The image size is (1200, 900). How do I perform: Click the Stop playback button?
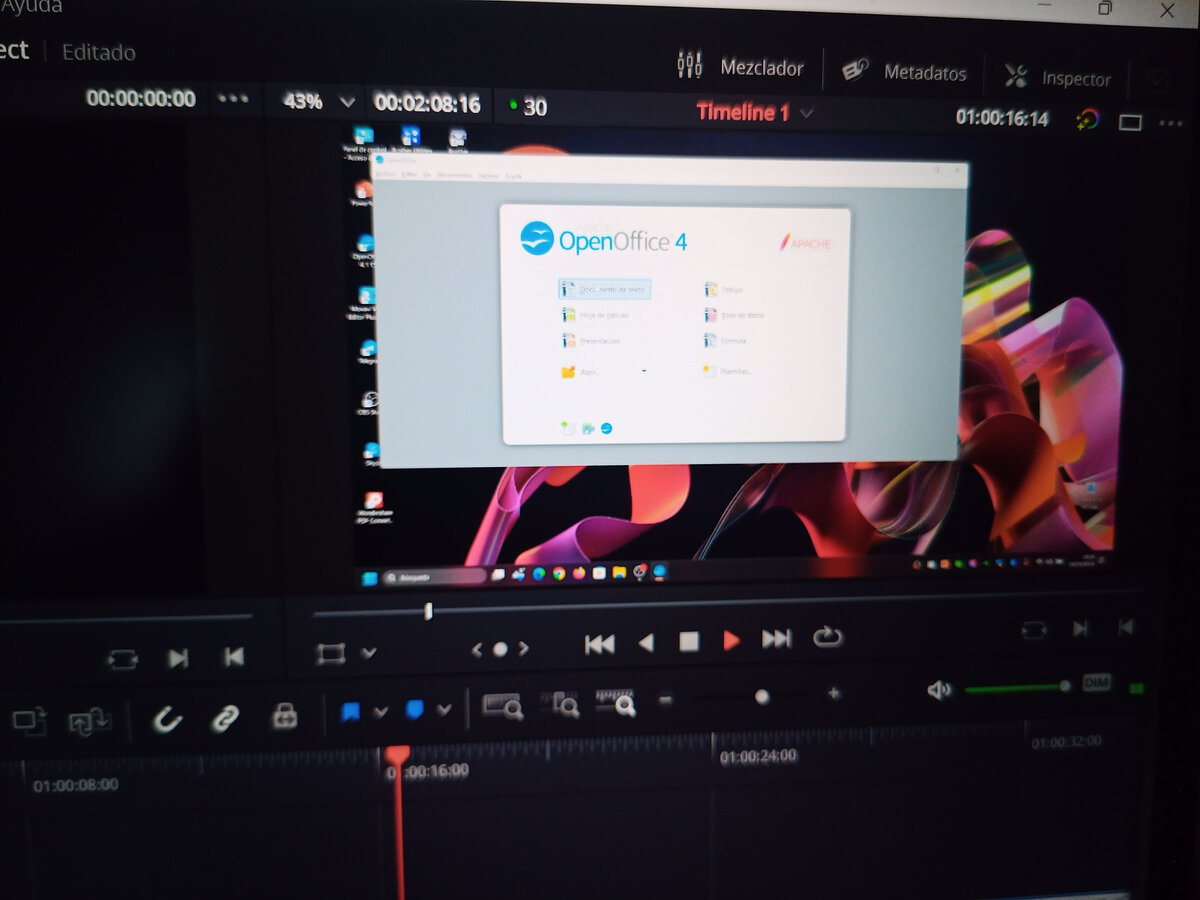(689, 641)
